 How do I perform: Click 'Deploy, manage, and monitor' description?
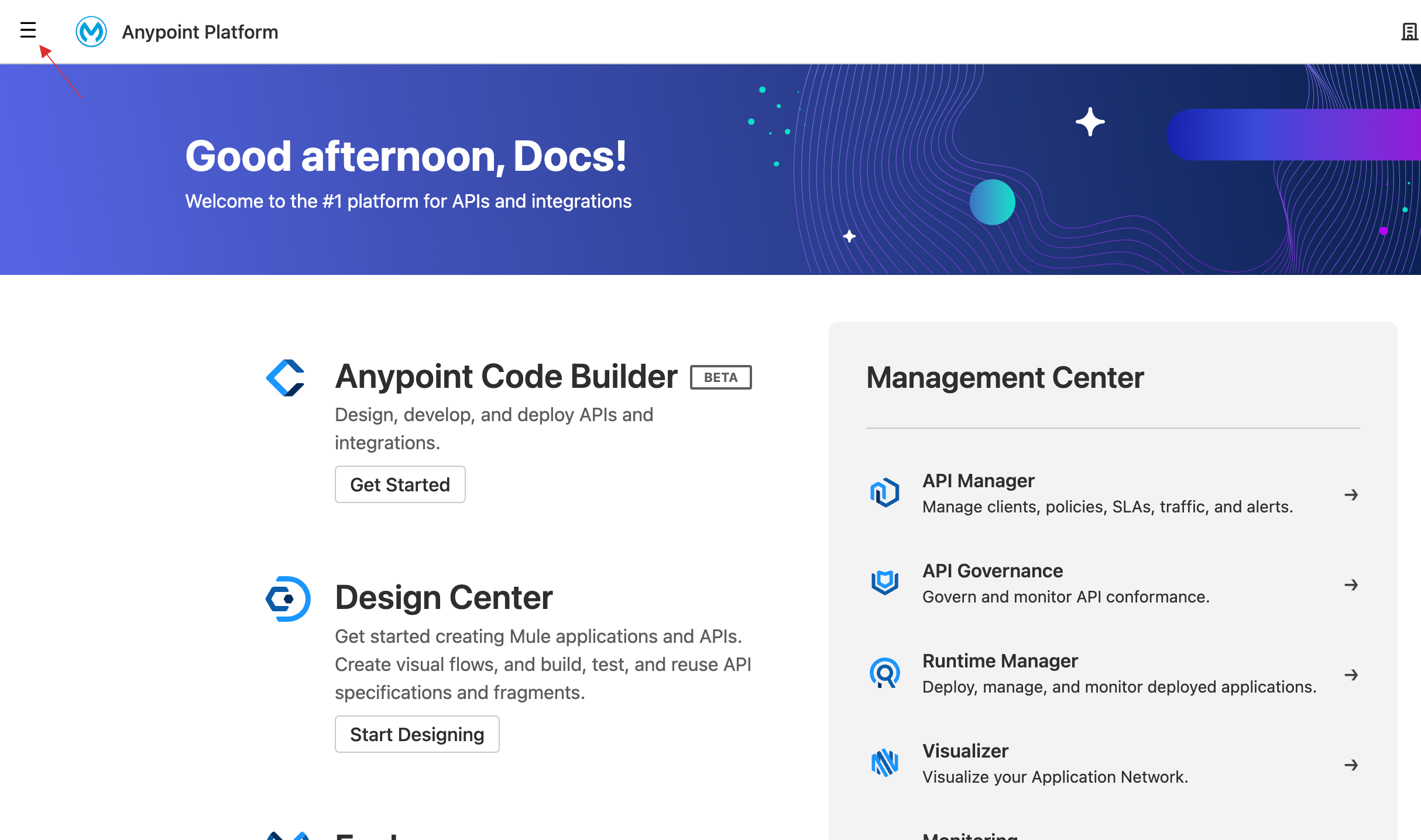[x=1120, y=687]
